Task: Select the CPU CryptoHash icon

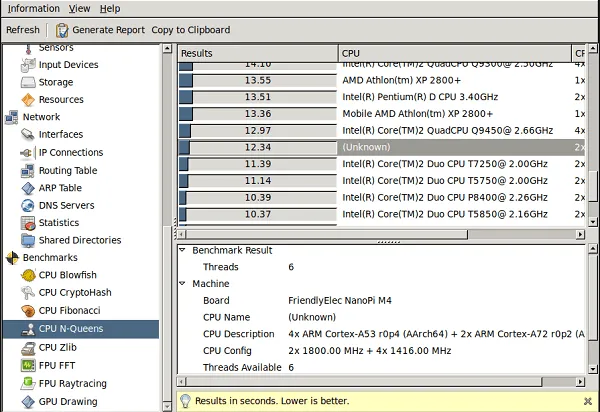Action: [28, 293]
